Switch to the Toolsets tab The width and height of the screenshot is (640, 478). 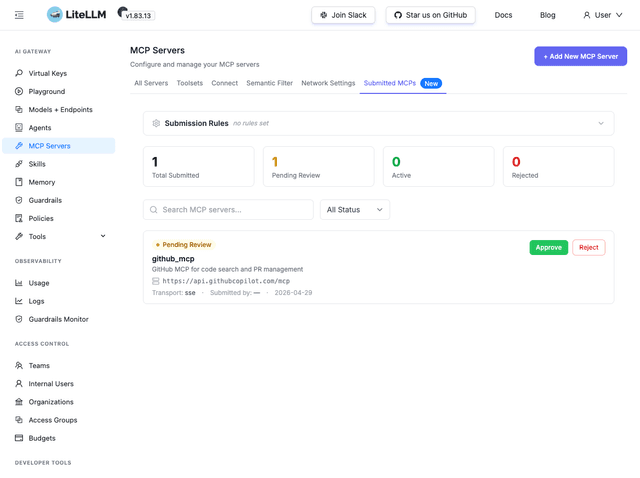190,83
